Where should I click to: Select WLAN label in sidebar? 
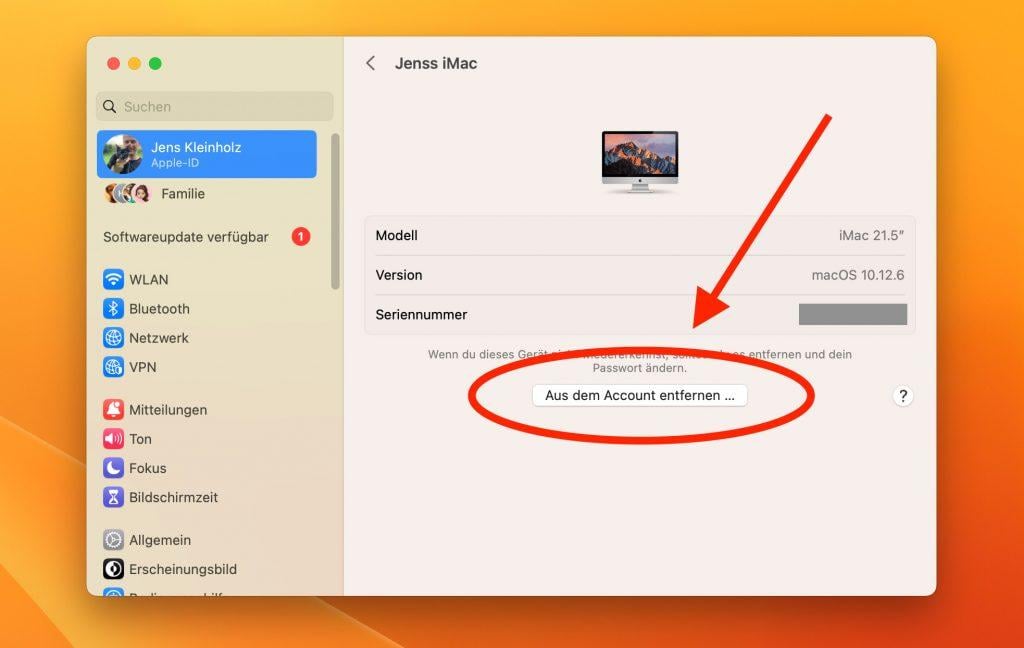click(x=148, y=280)
